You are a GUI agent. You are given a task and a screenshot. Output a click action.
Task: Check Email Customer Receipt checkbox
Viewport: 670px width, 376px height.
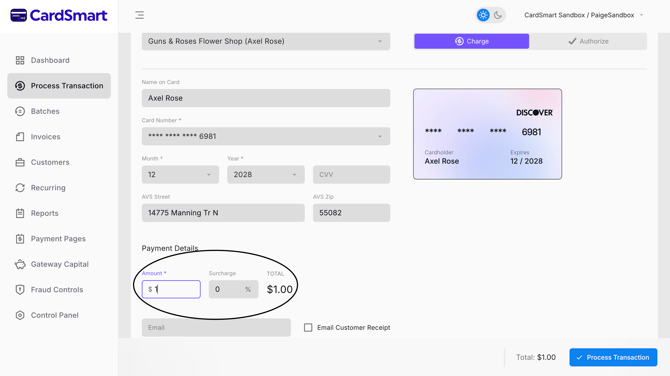pyautogui.click(x=308, y=328)
